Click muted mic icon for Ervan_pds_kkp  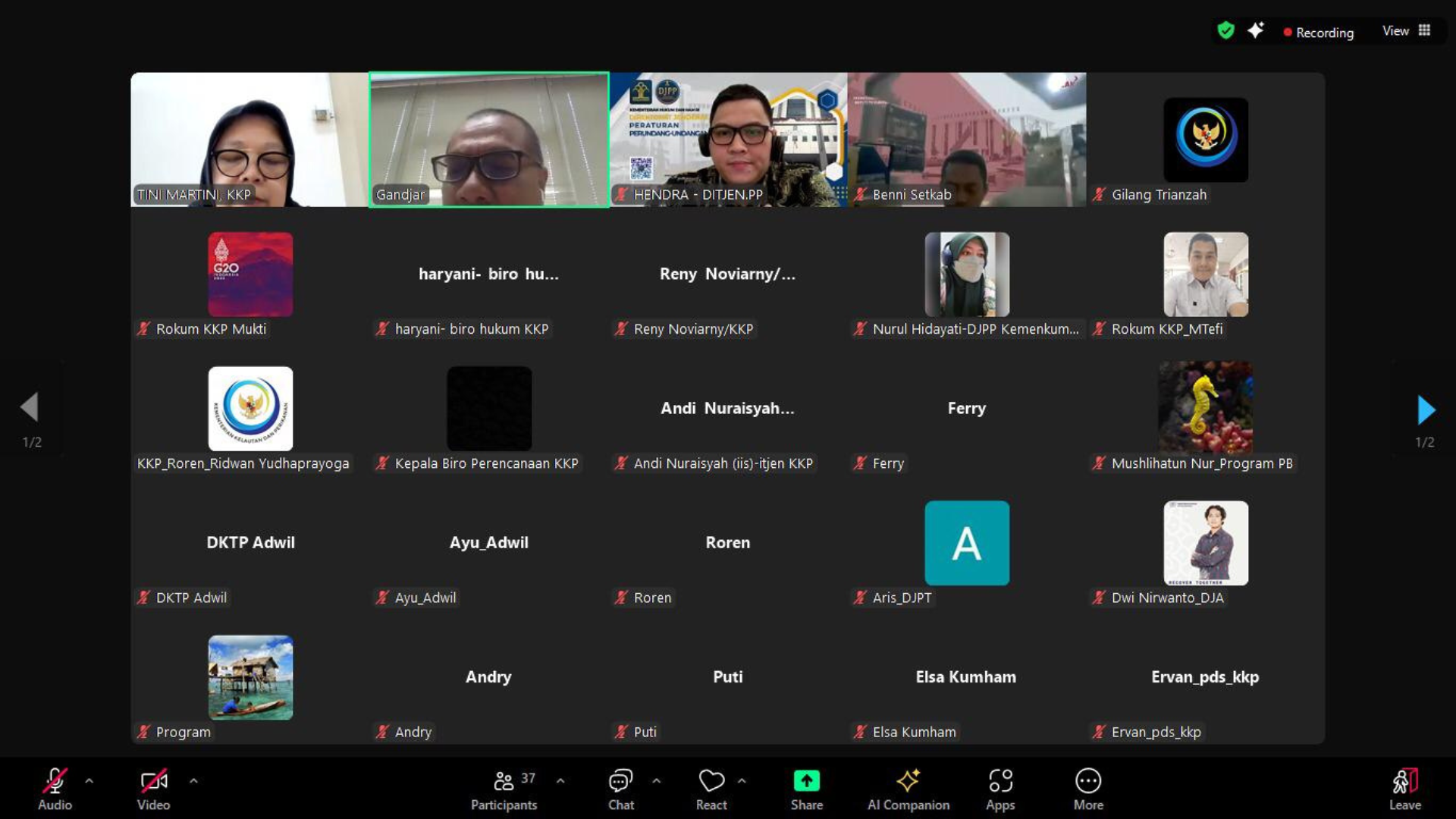[x=1099, y=732]
